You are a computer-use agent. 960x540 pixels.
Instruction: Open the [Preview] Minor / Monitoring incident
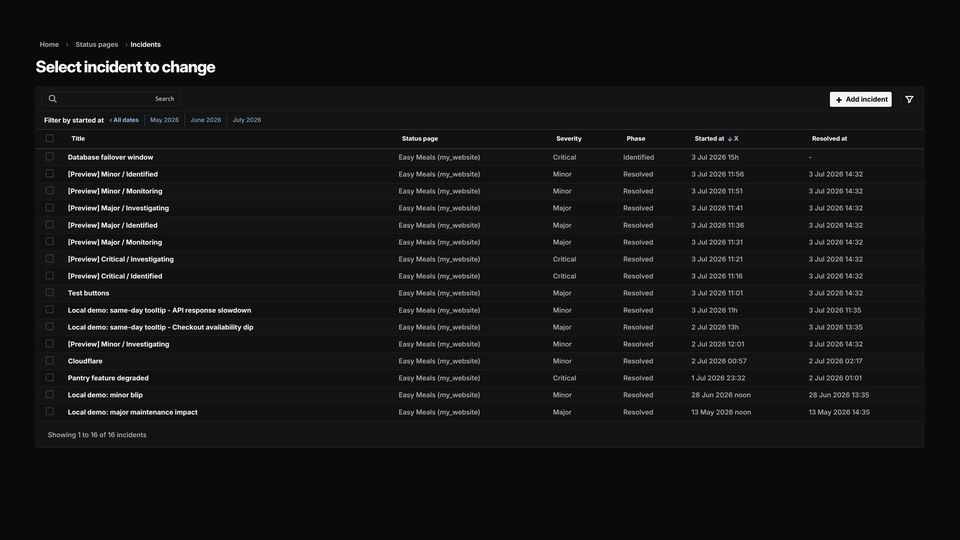(115, 191)
